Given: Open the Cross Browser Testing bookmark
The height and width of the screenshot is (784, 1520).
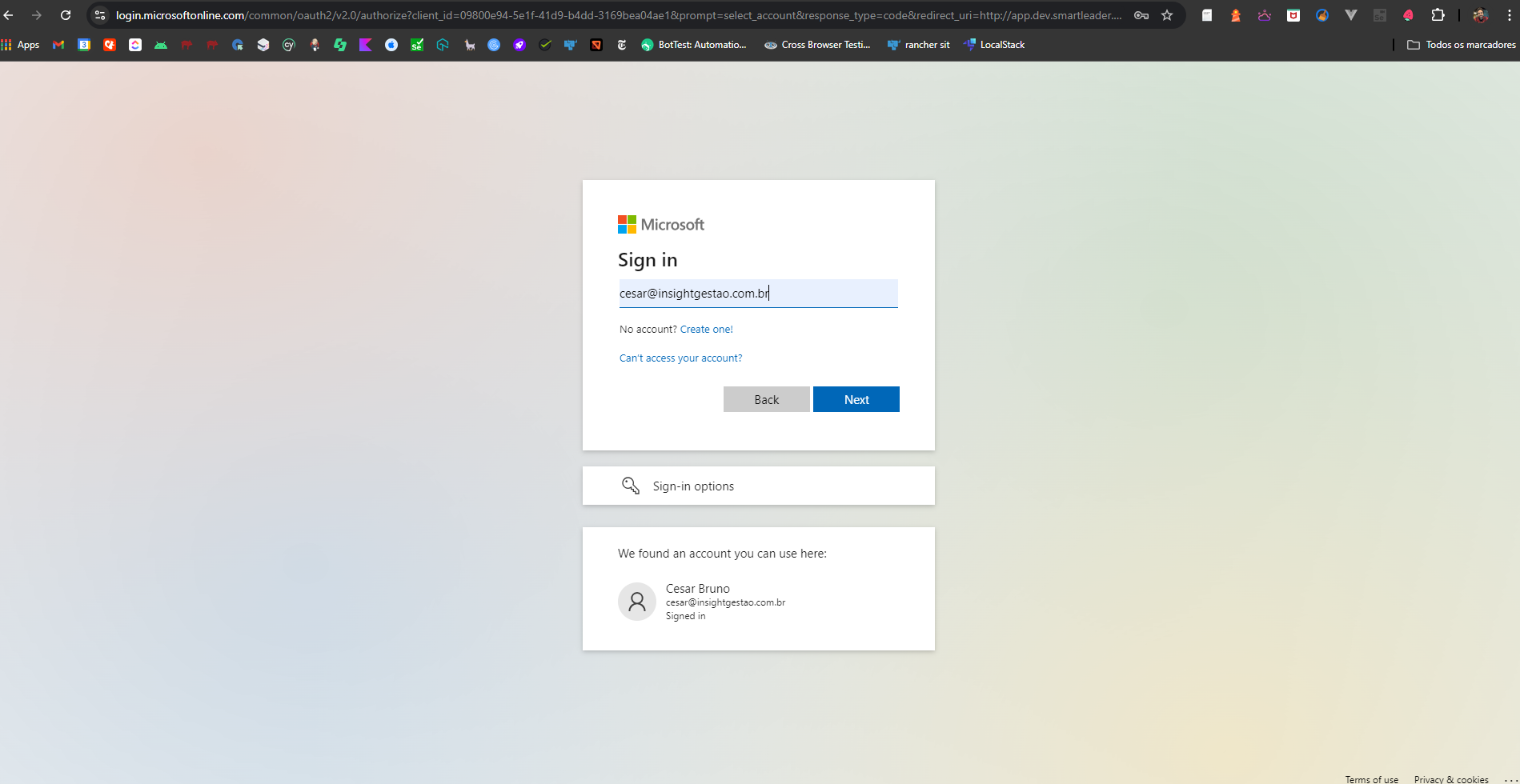Looking at the screenshot, I should (x=817, y=45).
